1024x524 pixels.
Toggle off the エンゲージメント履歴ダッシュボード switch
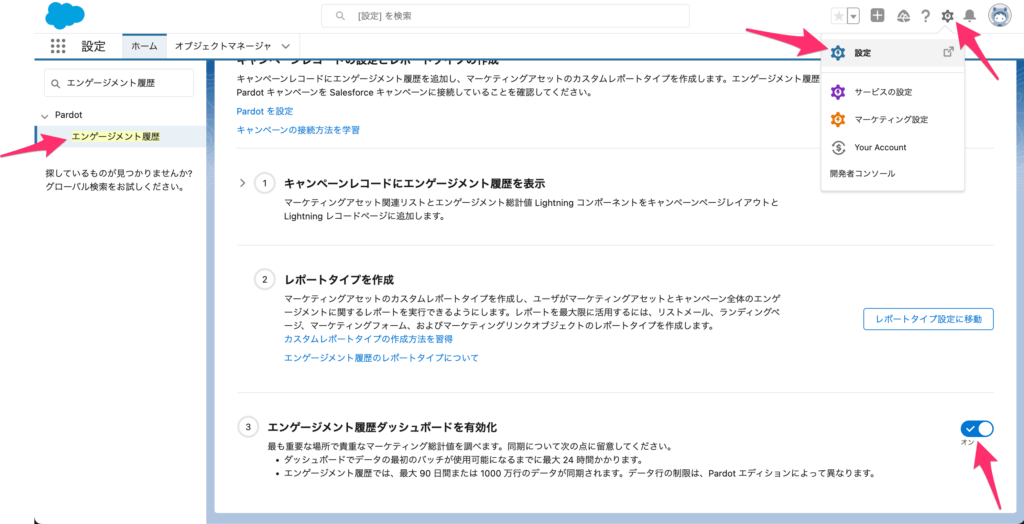(978, 428)
